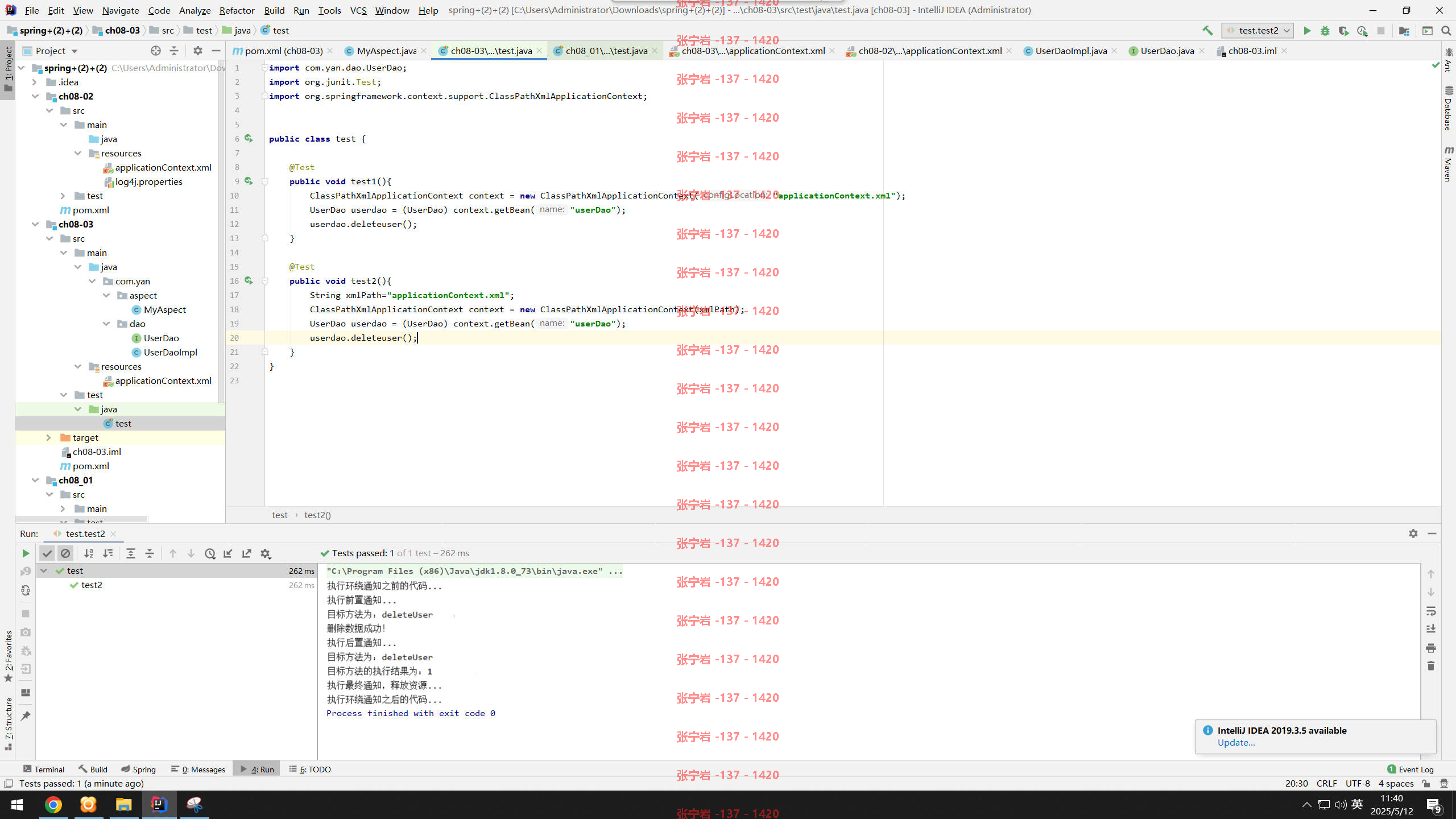Open Chrome from Windows taskbar
Image resolution: width=1456 pixels, height=819 pixels.
[x=53, y=805]
